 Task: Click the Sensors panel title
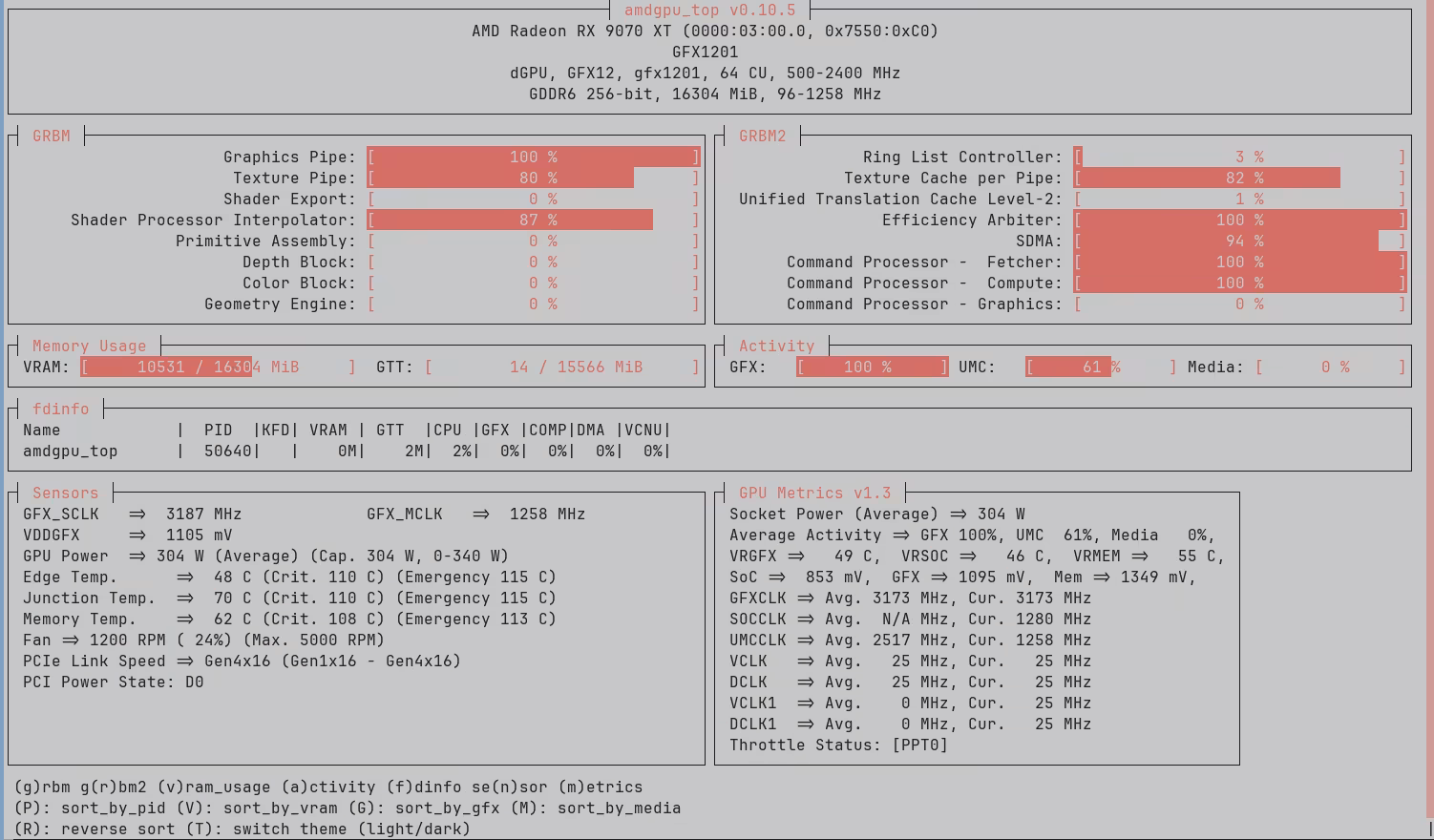click(x=65, y=493)
